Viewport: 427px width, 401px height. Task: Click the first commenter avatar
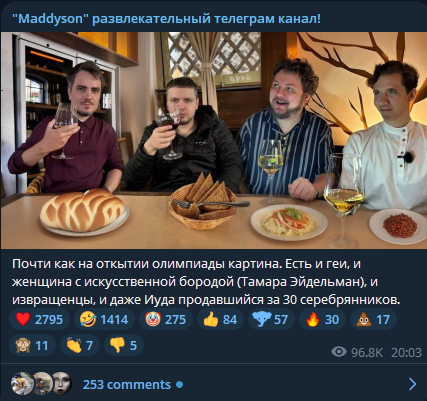pos(23,384)
